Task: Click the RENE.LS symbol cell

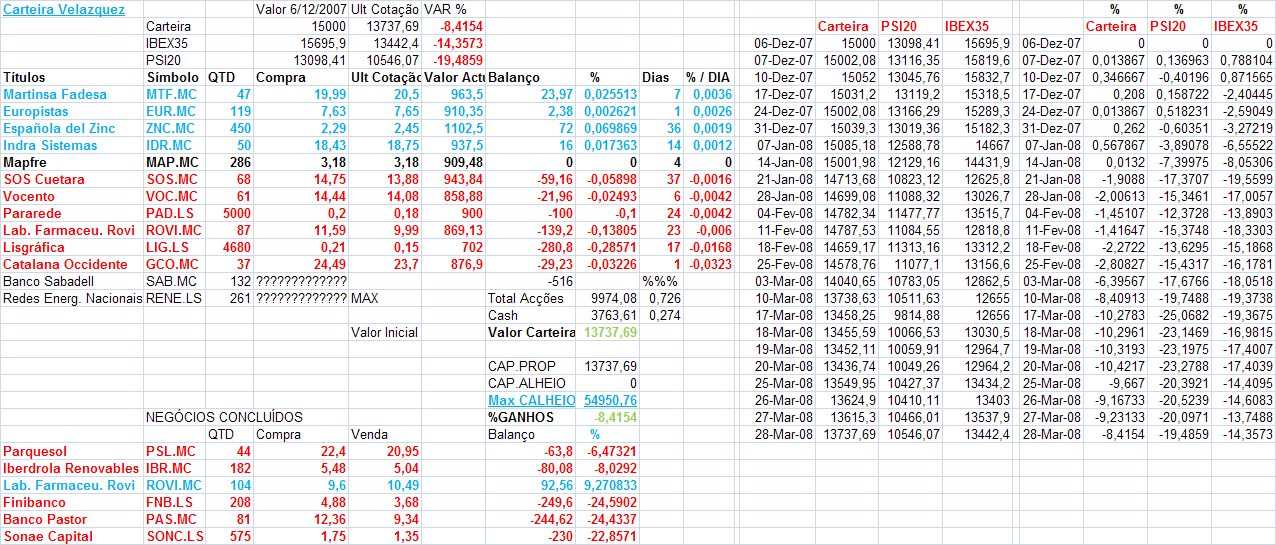Action: (x=173, y=299)
